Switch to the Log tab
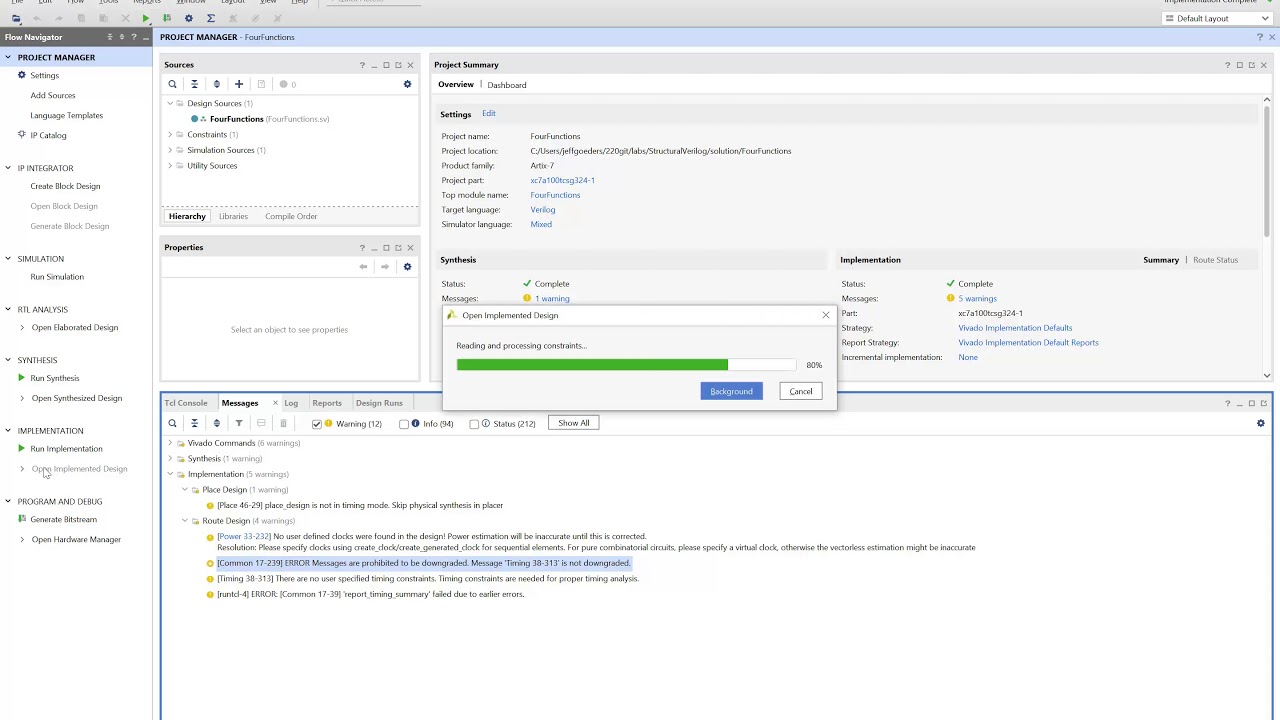 [x=291, y=403]
